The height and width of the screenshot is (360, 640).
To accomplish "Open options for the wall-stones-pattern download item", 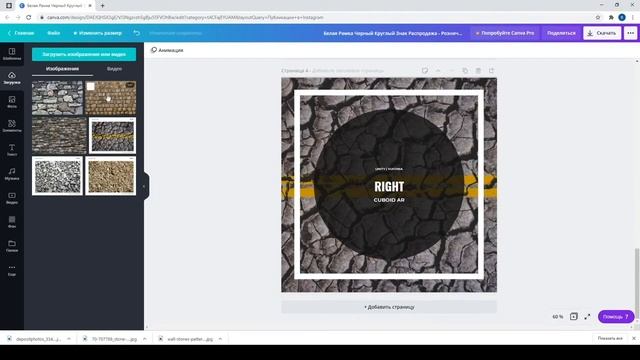I will 220,339.
